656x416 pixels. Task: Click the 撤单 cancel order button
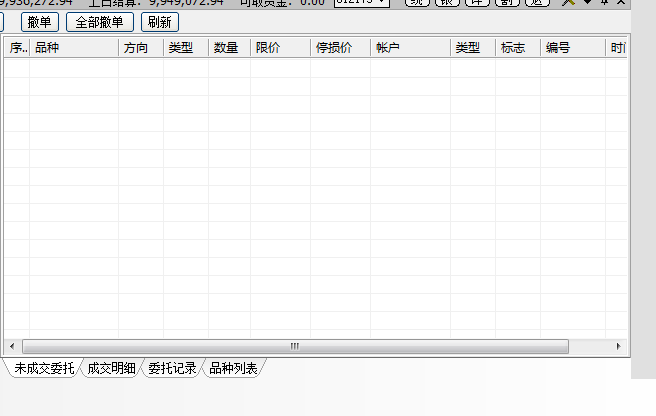40,22
